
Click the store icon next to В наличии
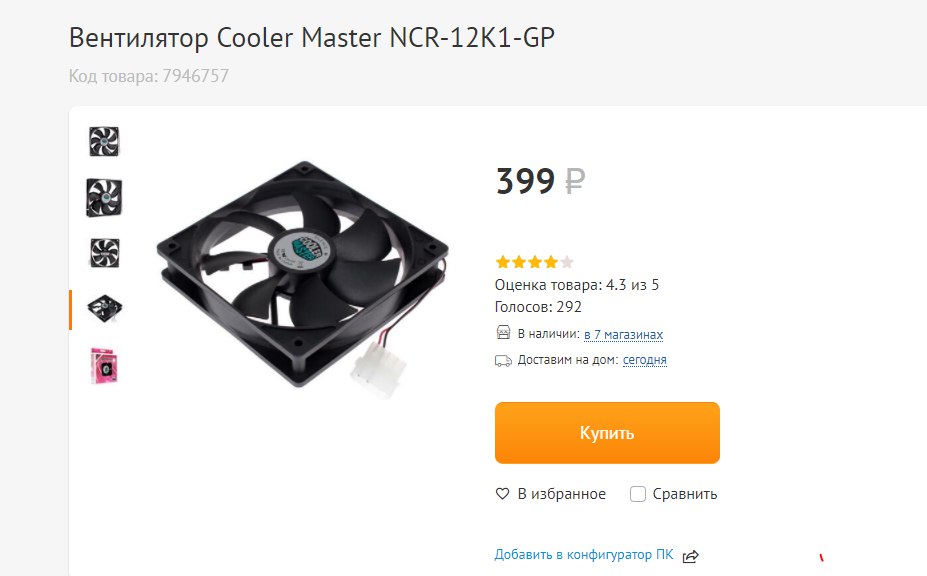pyautogui.click(x=503, y=332)
